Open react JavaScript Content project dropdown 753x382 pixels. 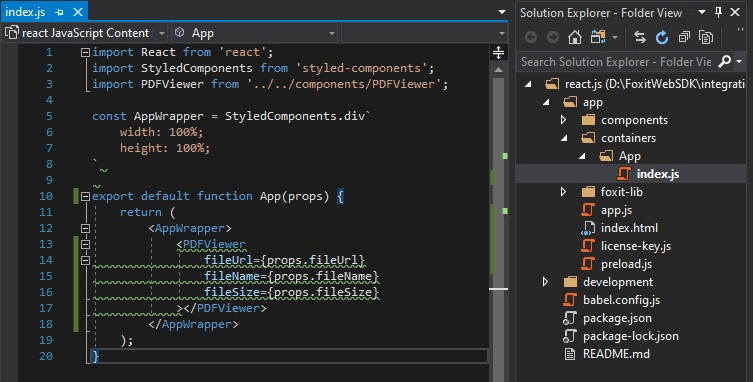(x=162, y=33)
